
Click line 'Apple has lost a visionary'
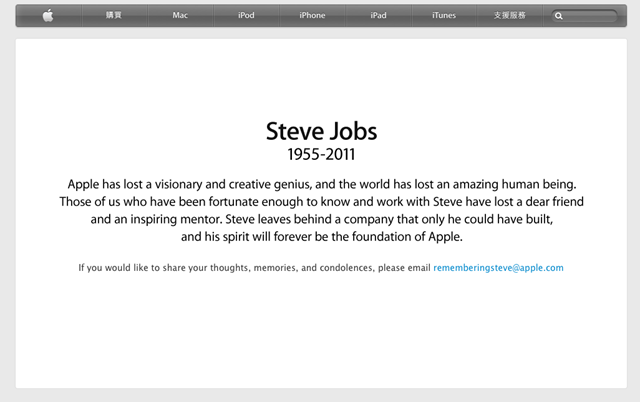click(x=322, y=184)
